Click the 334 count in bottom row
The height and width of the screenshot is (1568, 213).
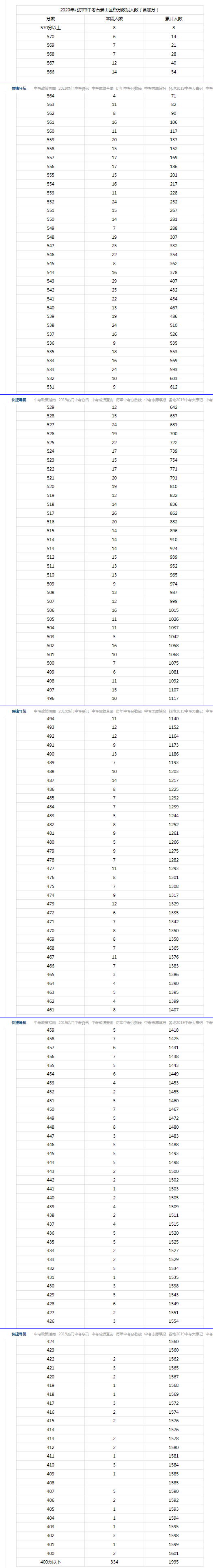tap(114, 1562)
